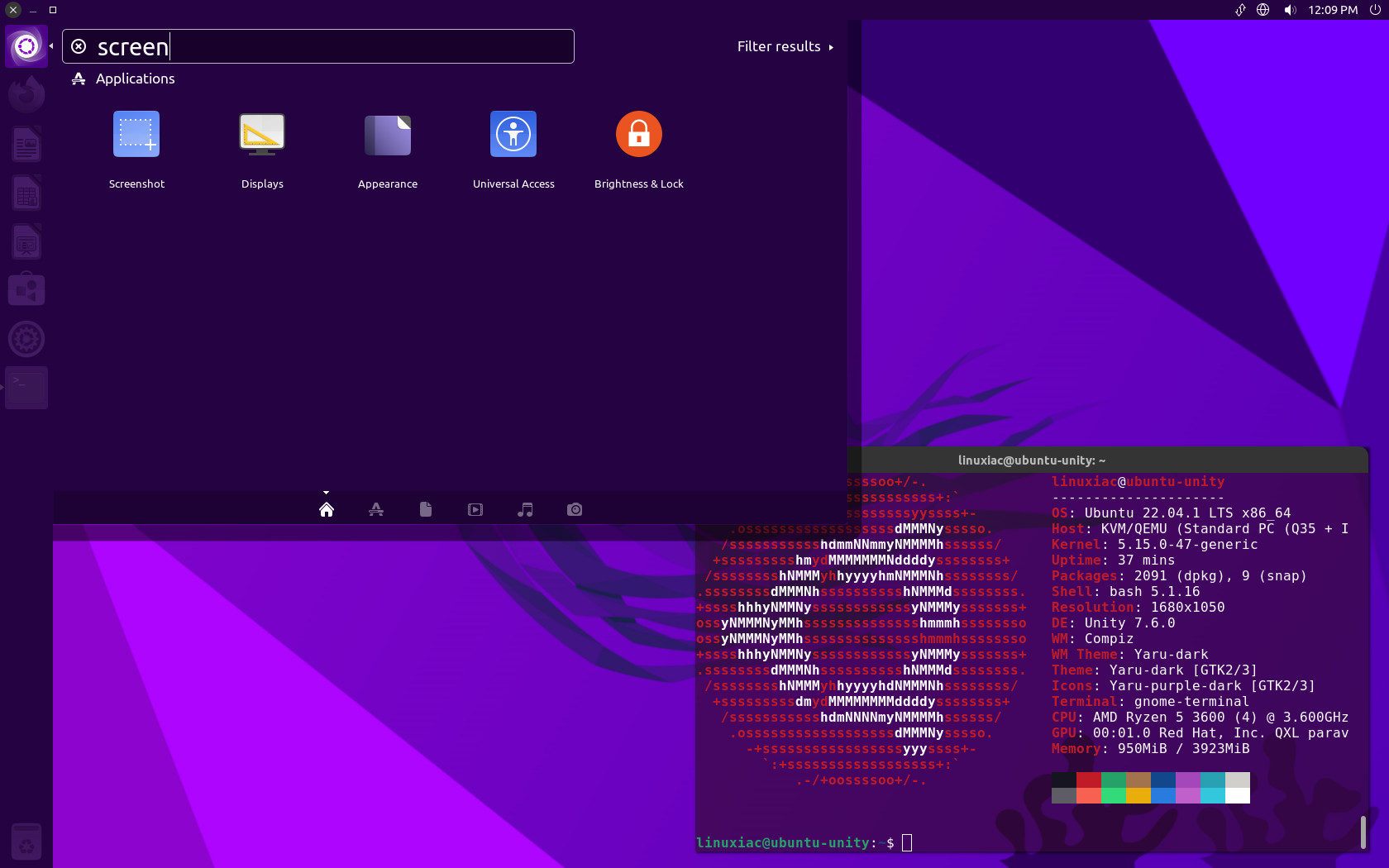Viewport: 1389px width, 868px height.
Task: Switch to the Videos lens
Action: [x=475, y=509]
